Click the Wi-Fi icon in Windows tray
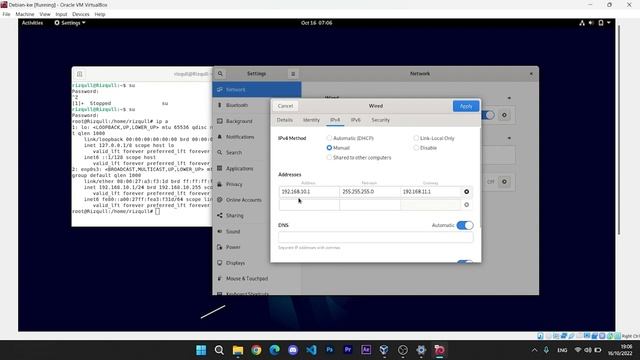The width and height of the screenshot is (640, 360). [x=578, y=350]
